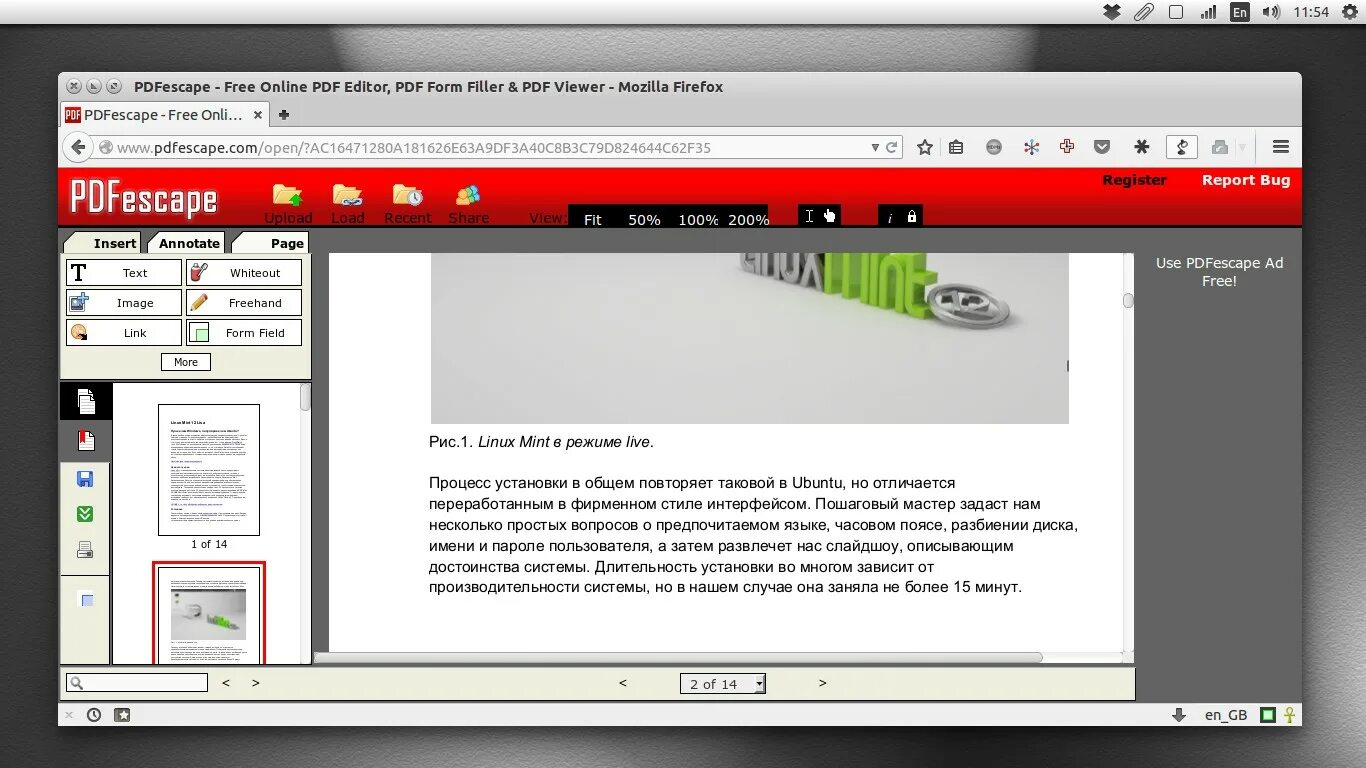Set view zoom to Fit
This screenshot has height=768, width=1366.
593,219
